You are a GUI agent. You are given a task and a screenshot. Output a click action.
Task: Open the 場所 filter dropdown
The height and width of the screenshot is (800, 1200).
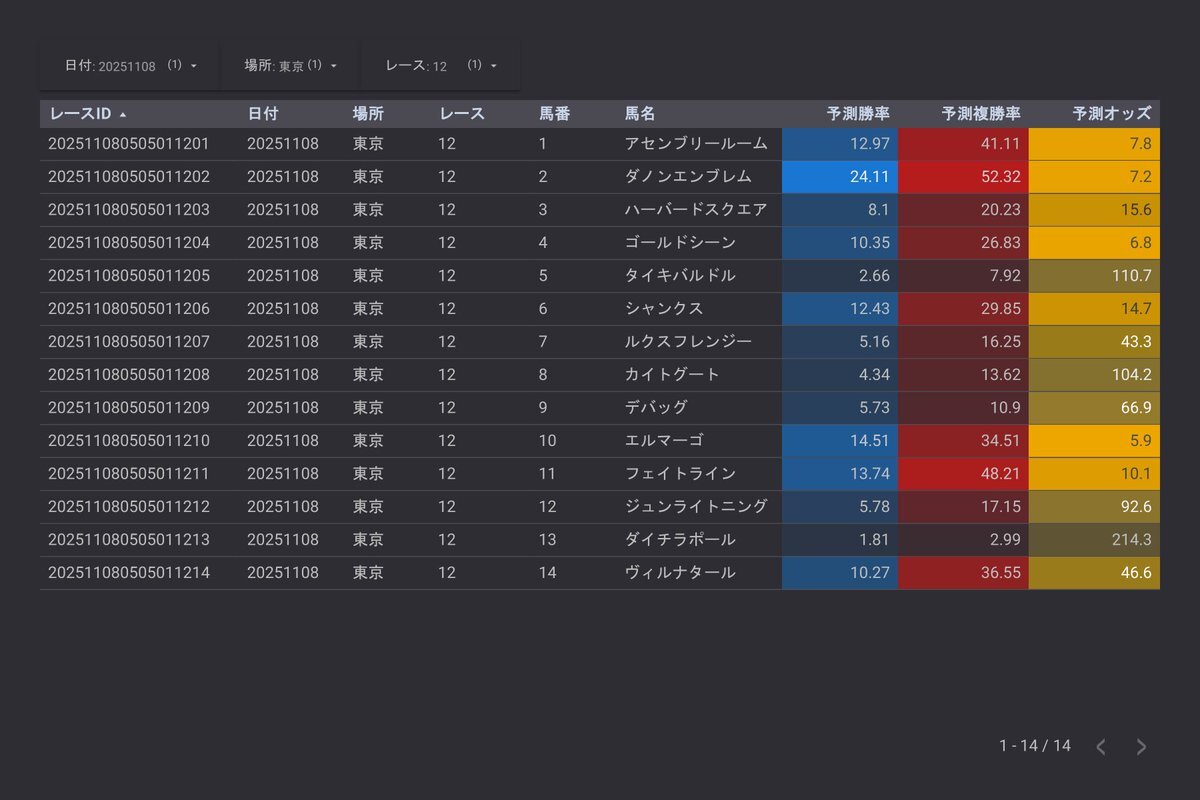coord(290,65)
